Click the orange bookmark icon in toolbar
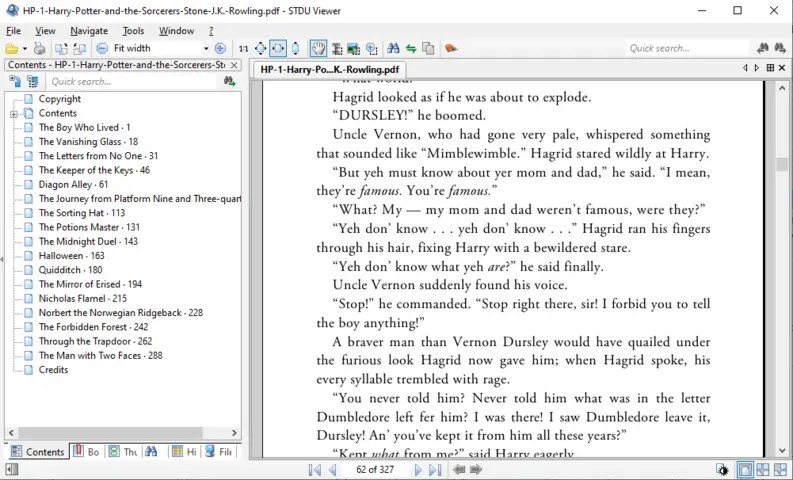793x480 pixels. click(x=451, y=49)
